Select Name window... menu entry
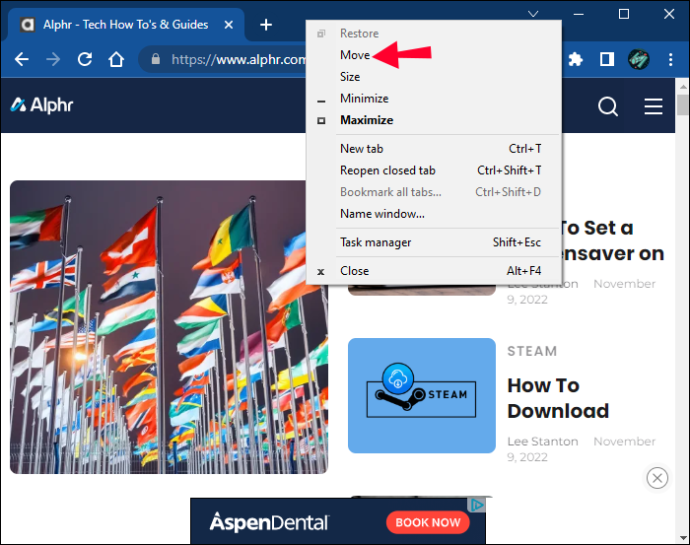690x545 pixels. pos(382,214)
